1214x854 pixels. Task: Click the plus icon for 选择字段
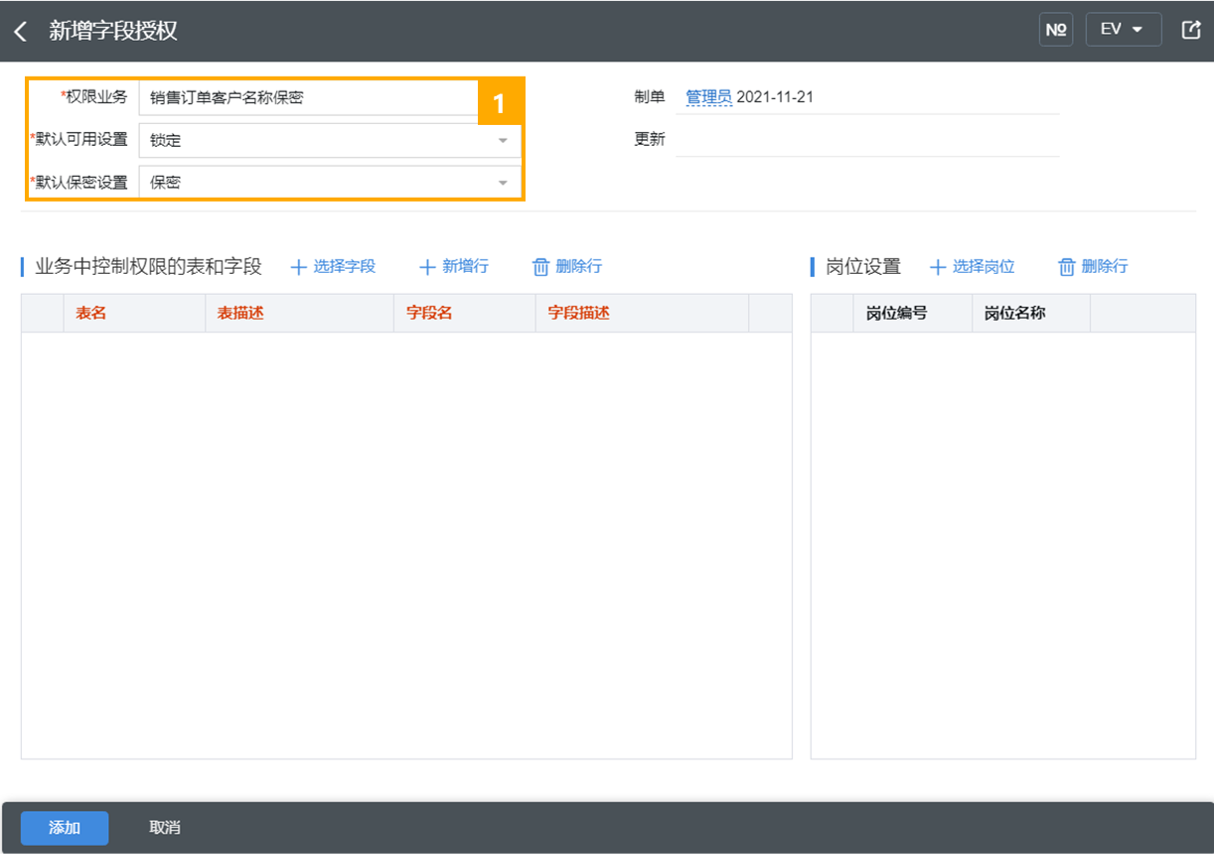(x=298, y=267)
